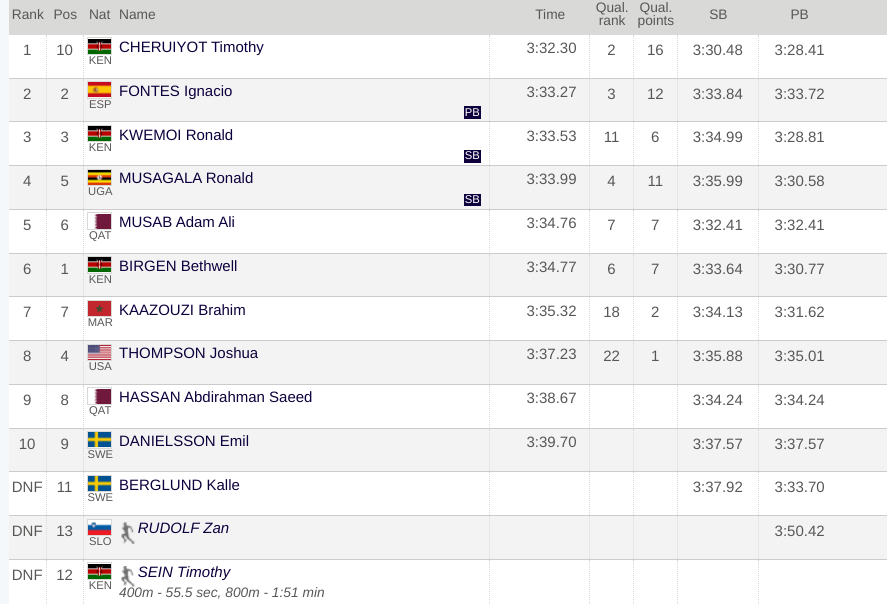The height and width of the screenshot is (604, 887).
Task: Click the Slovenia flag in RUDOLF Zan row
Action: pos(100,528)
